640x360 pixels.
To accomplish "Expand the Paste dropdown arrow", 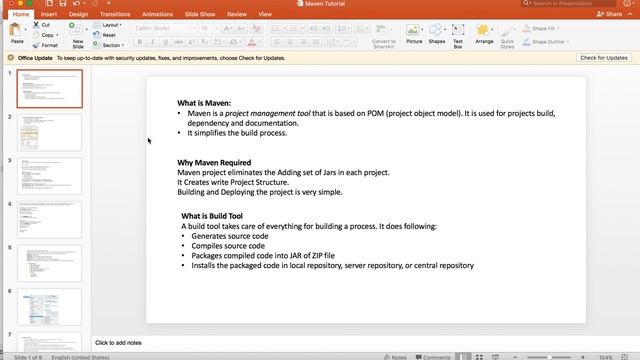I will 25,29.
